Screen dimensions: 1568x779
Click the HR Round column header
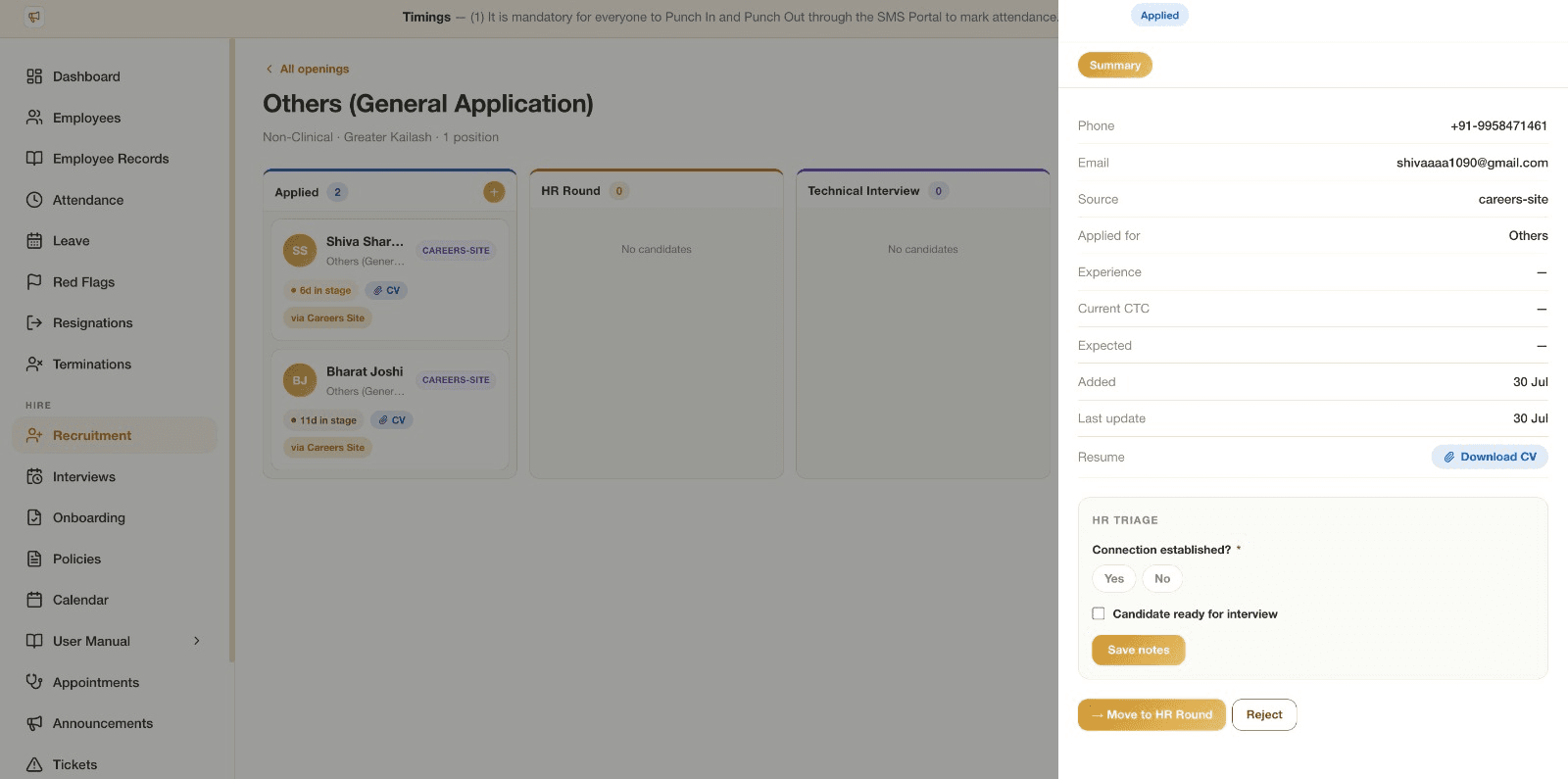click(657, 191)
